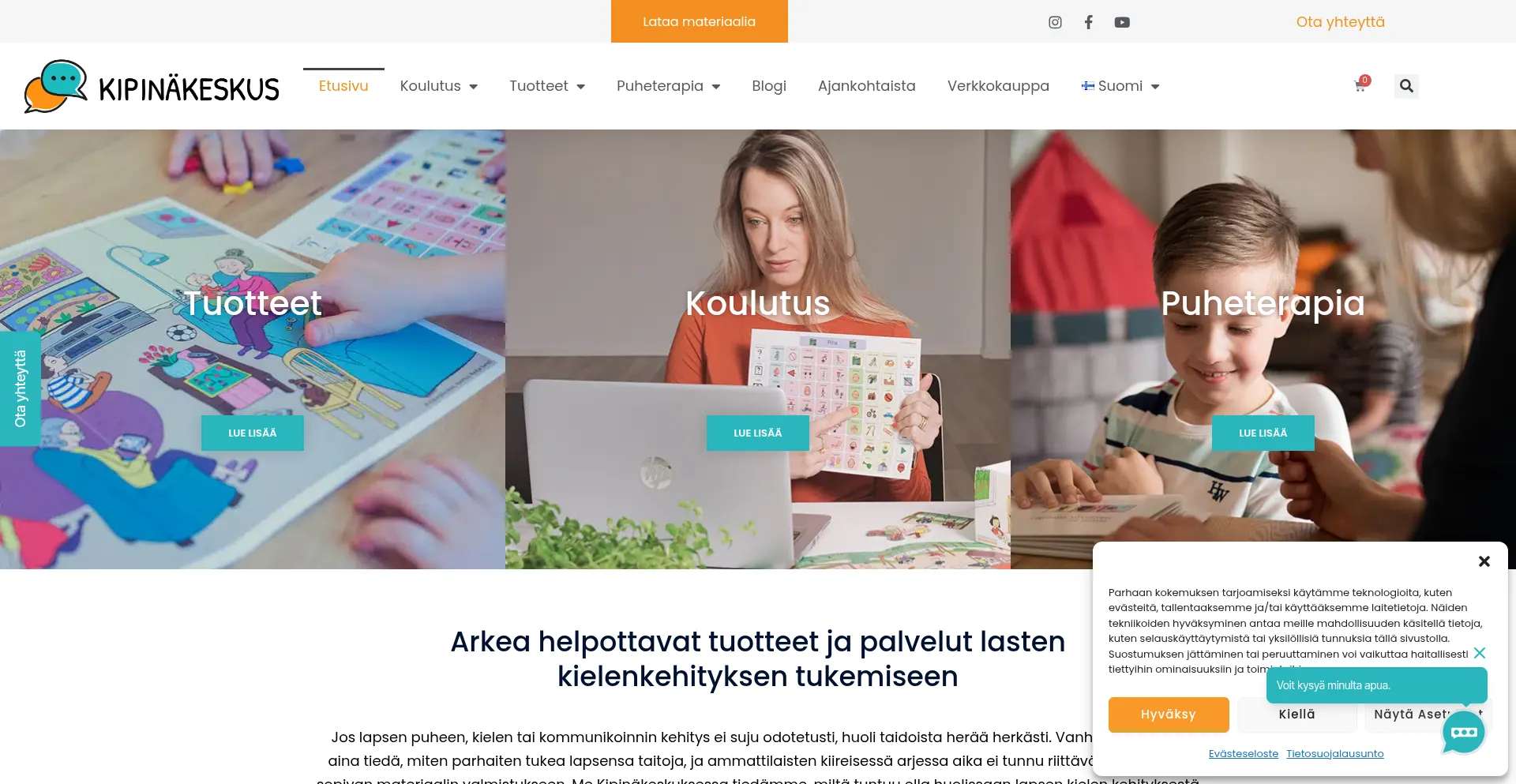Image resolution: width=1516 pixels, height=784 pixels.
Task: Open the shopping cart icon
Action: [x=1360, y=85]
